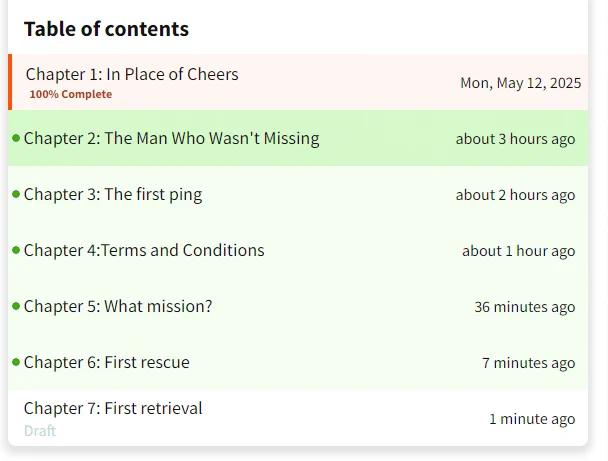608x461 pixels.
Task: Click the '36 minutes ago' timestamp
Action: (x=525, y=307)
